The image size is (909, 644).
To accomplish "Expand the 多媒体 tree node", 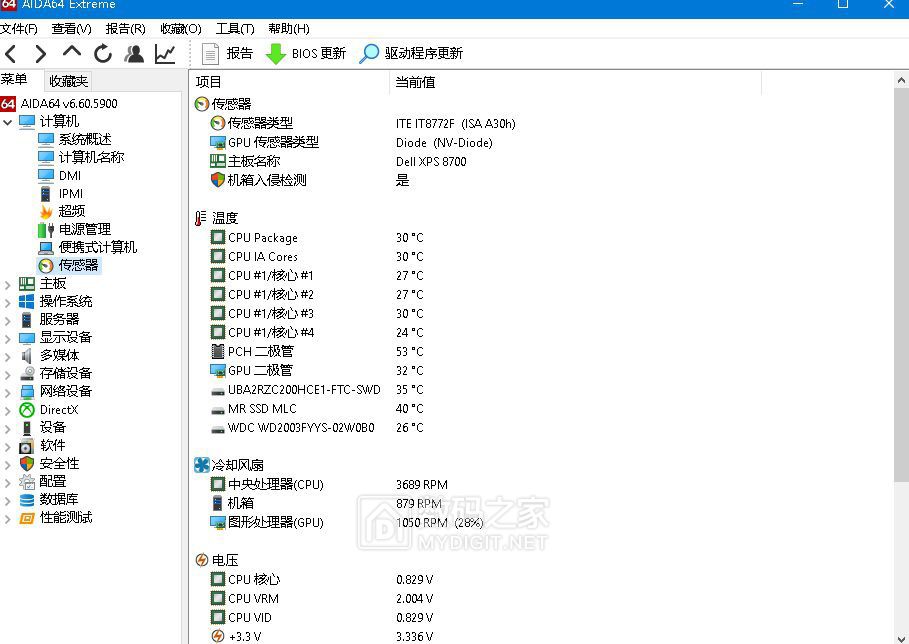I will pos(8,356).
